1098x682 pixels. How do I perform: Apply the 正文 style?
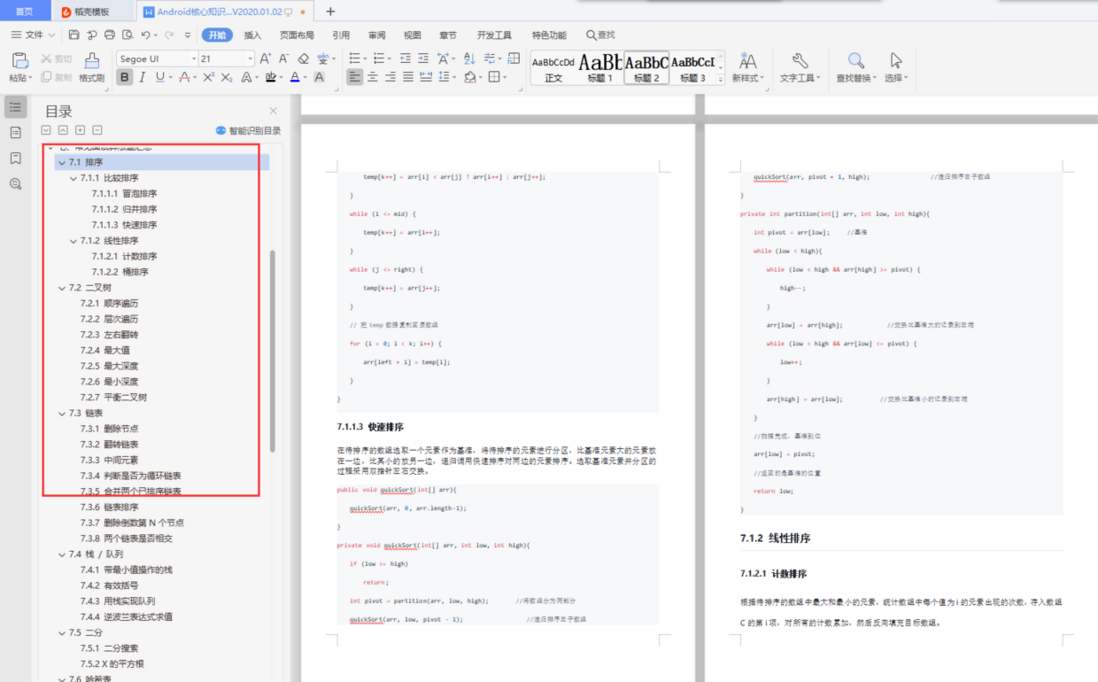553,67
